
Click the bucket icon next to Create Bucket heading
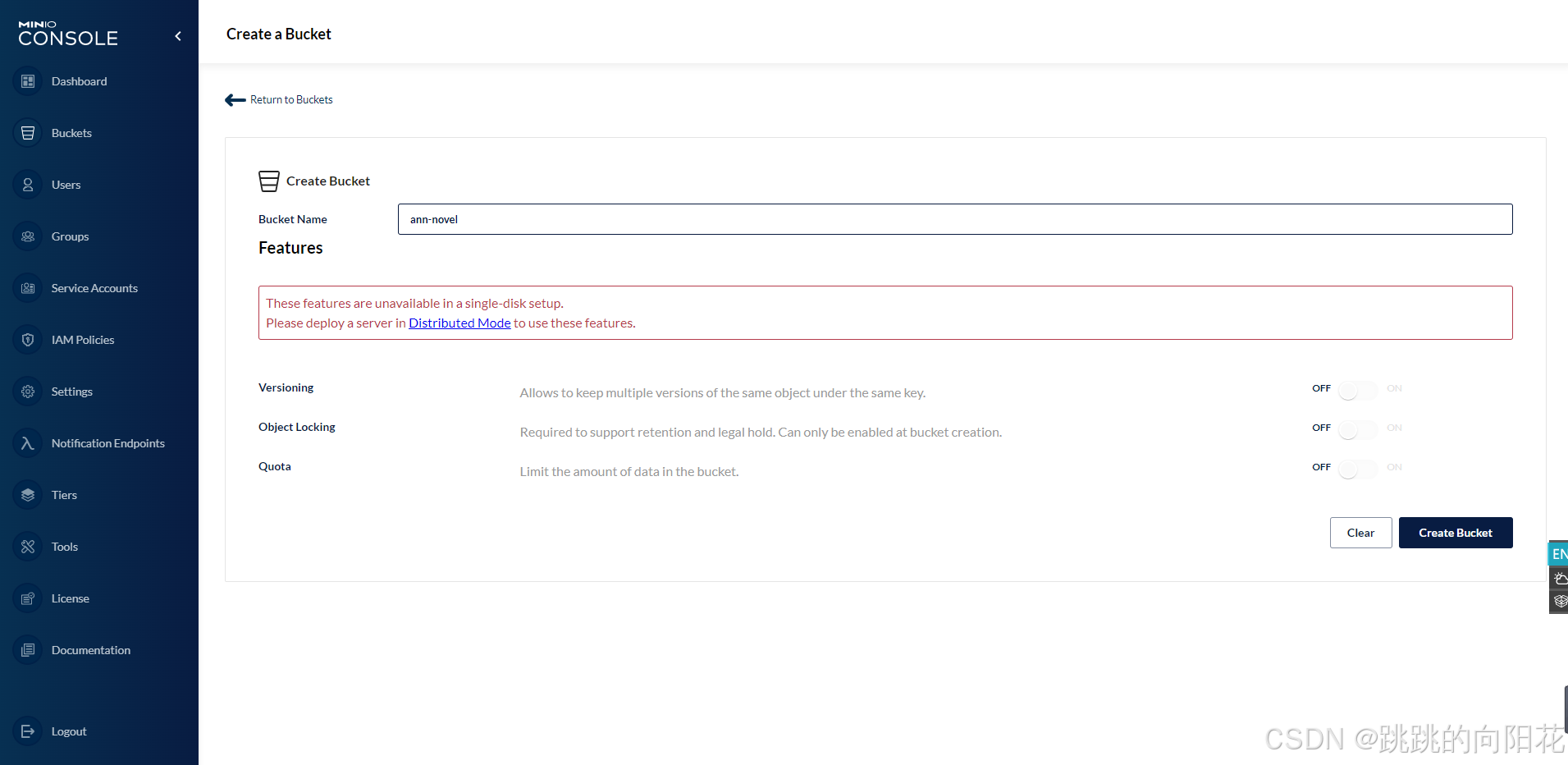coord(269,181)
